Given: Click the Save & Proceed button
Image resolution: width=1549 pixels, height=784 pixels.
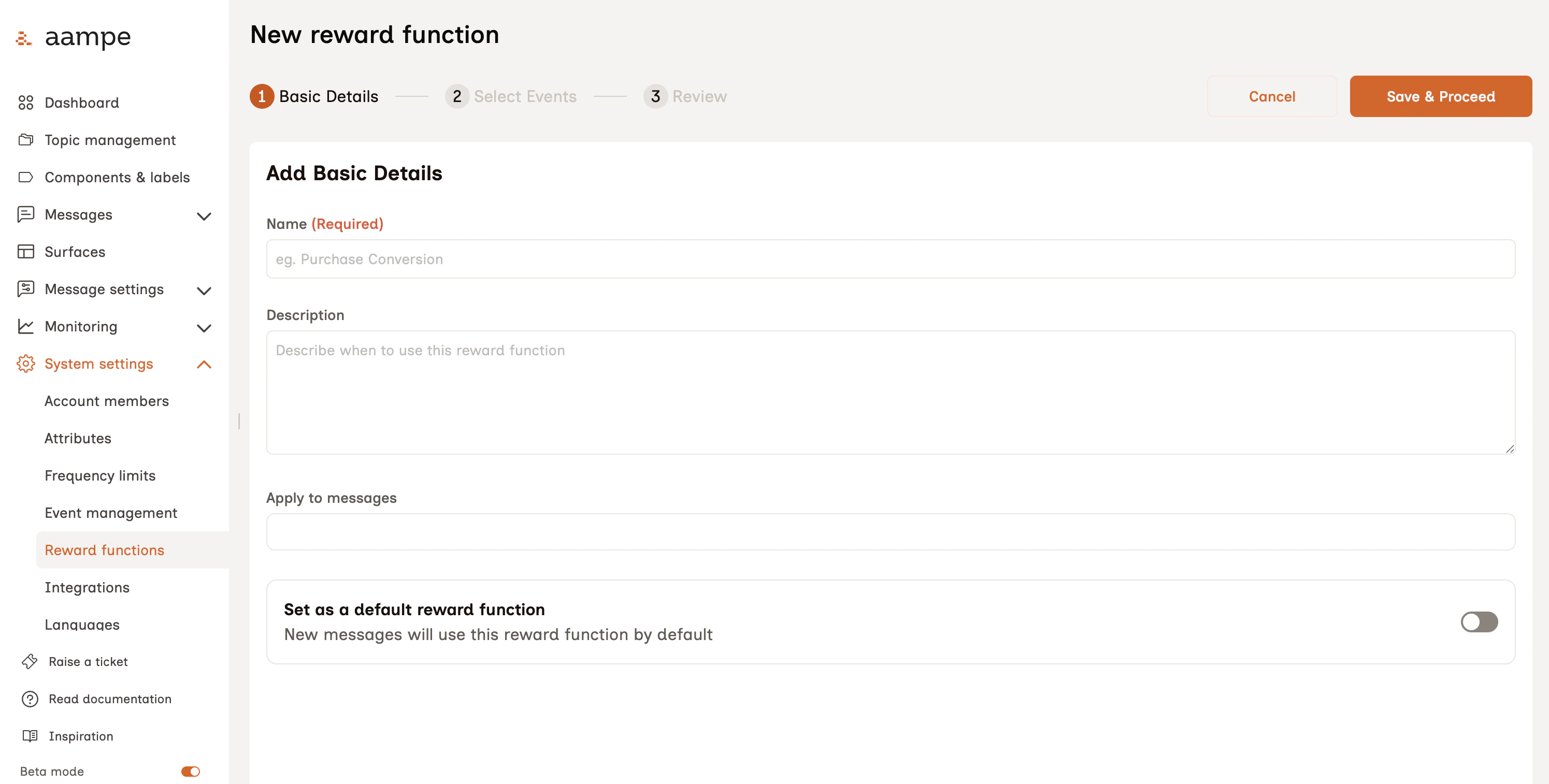Looking at the screenshot, I should [1441, 96].
